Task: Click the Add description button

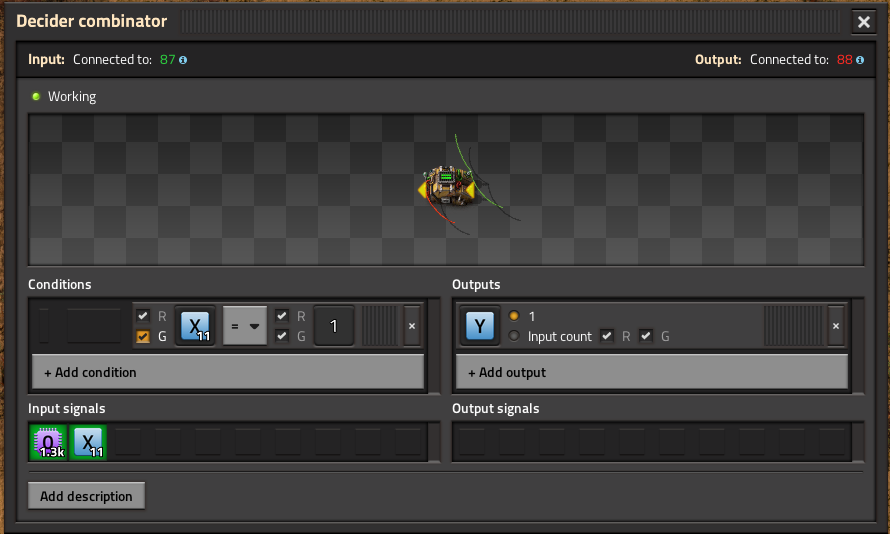Action: [86, 496]
